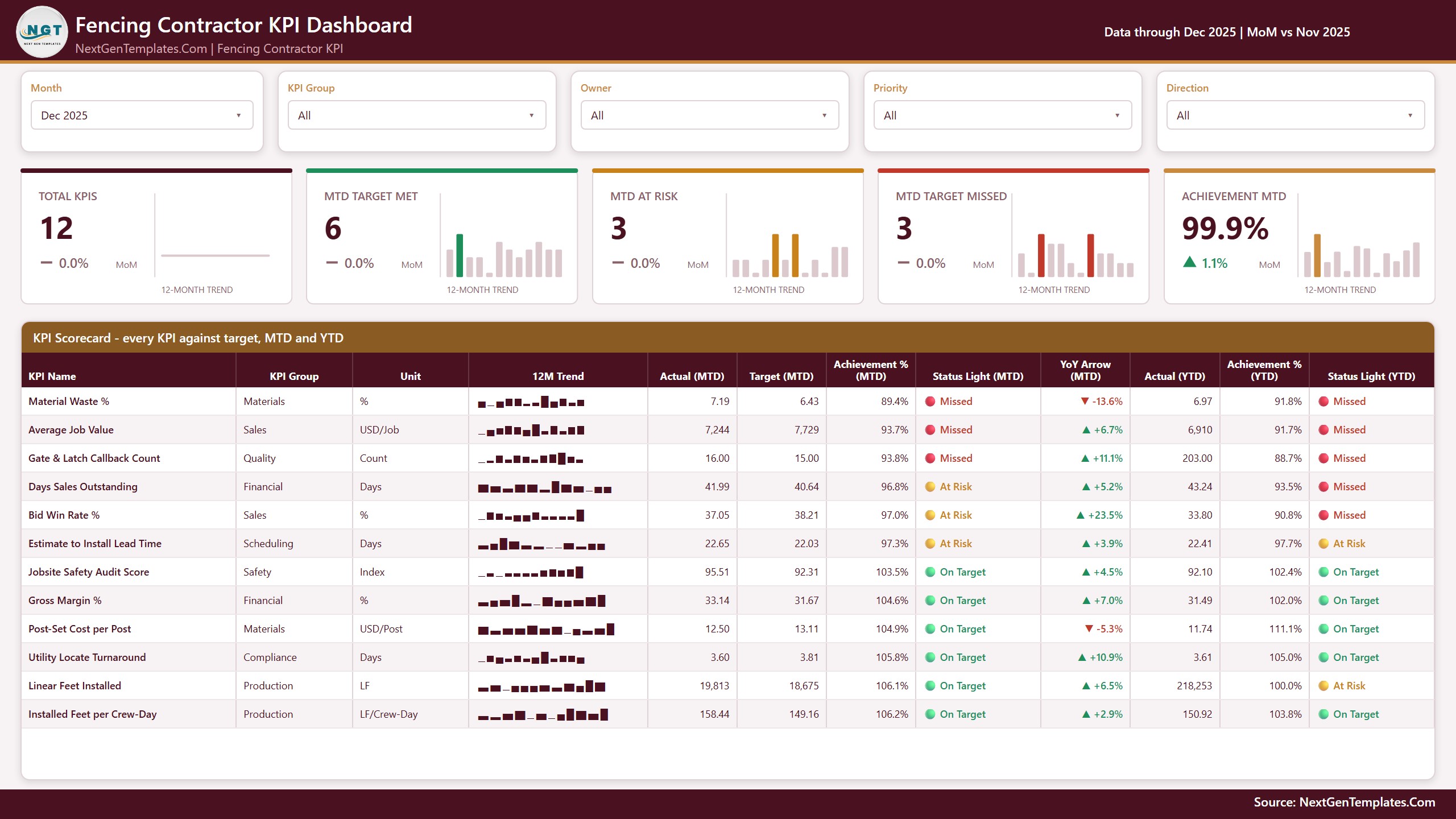Screen dimensions: 1456x819
Task: Select the Achievement % (MTD) column header
Action: pos(871,370)
